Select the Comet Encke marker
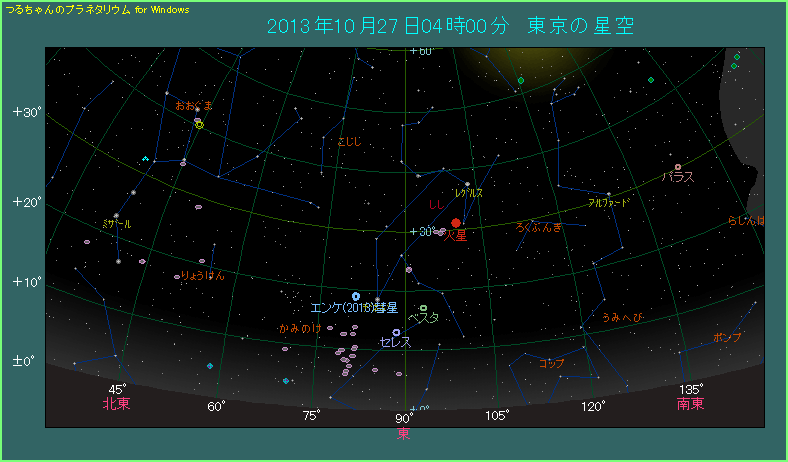The height and width of the screenshot is (462, 788). [356, 296]
